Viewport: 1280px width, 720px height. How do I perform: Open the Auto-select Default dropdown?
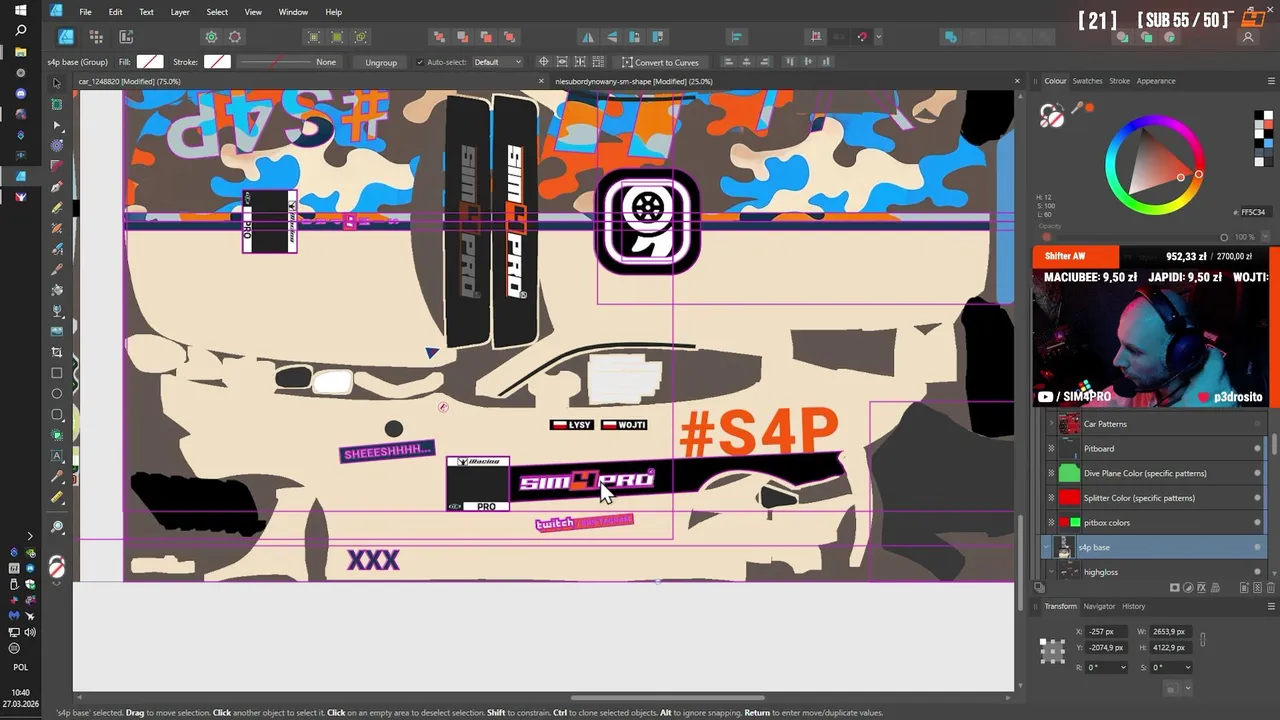pyautogui.click(x=497, y=62)
